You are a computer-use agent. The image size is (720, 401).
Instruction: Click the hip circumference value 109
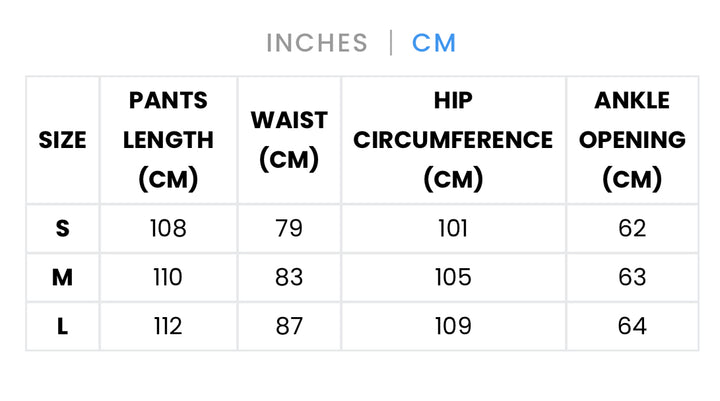[453, 326]
